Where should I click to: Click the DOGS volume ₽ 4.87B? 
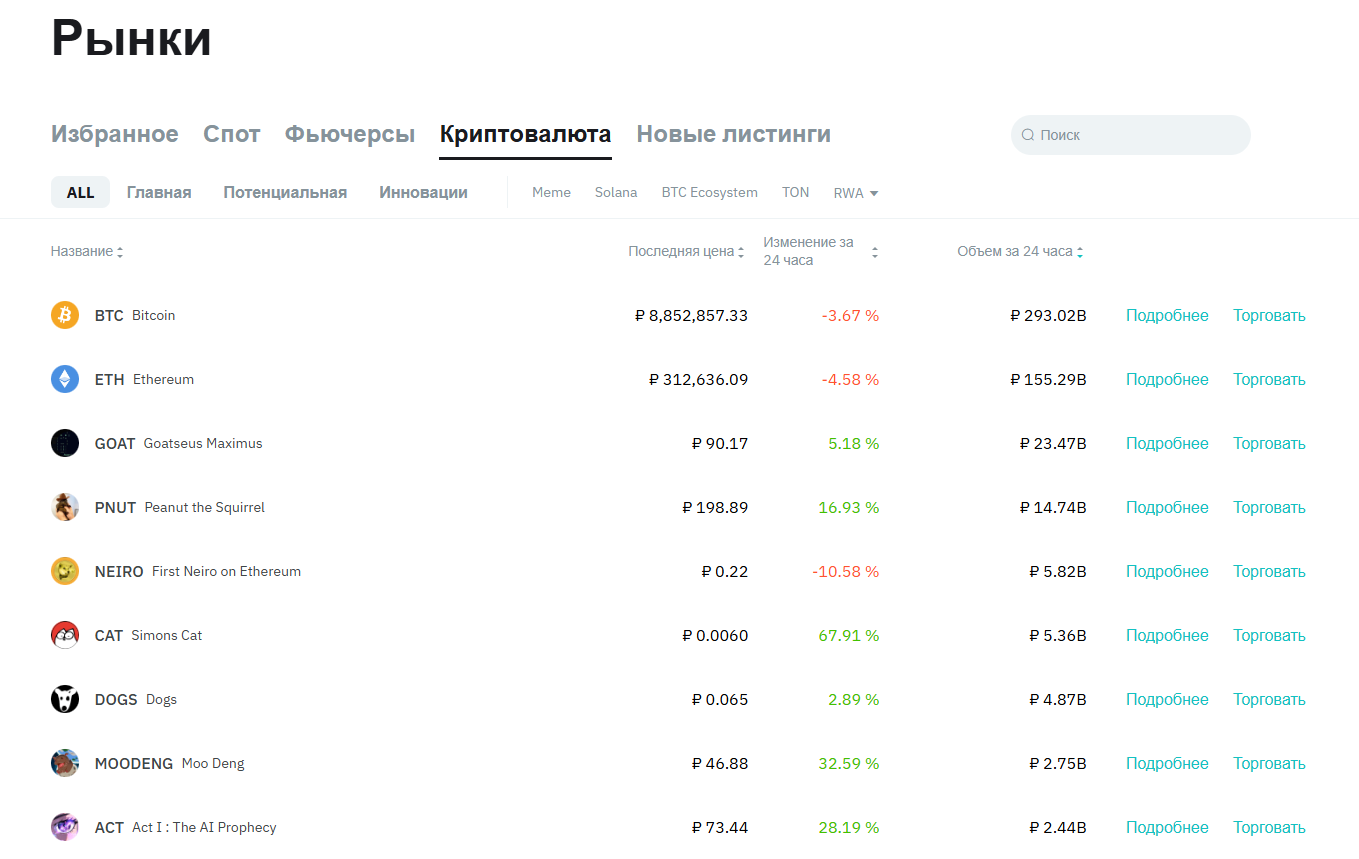click(x=1058, y=699)
